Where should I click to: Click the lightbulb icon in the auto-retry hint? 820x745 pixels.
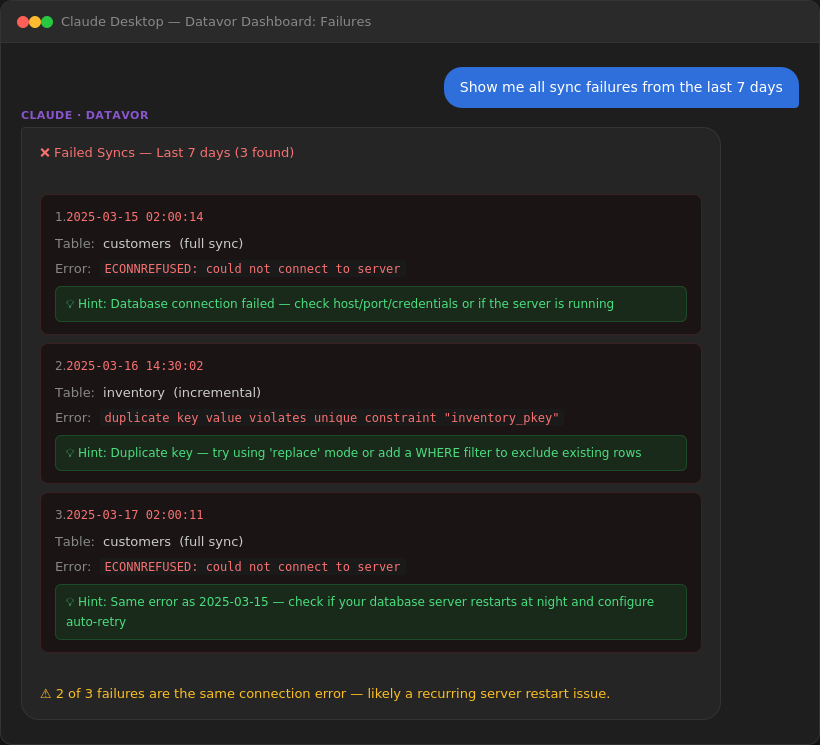69,601
